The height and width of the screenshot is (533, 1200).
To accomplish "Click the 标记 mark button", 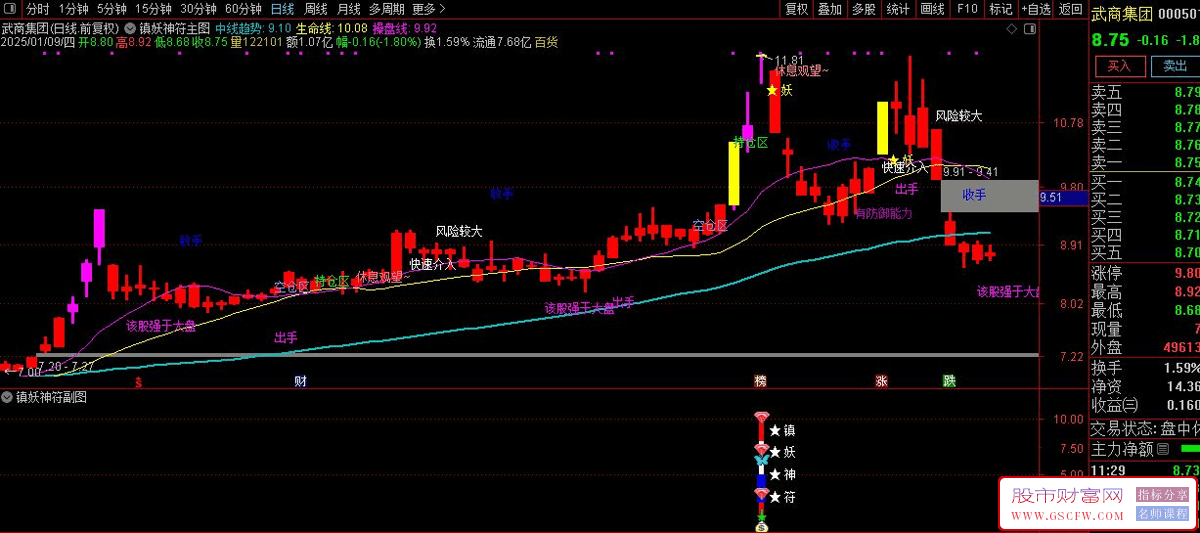I will pos(1000,9).
